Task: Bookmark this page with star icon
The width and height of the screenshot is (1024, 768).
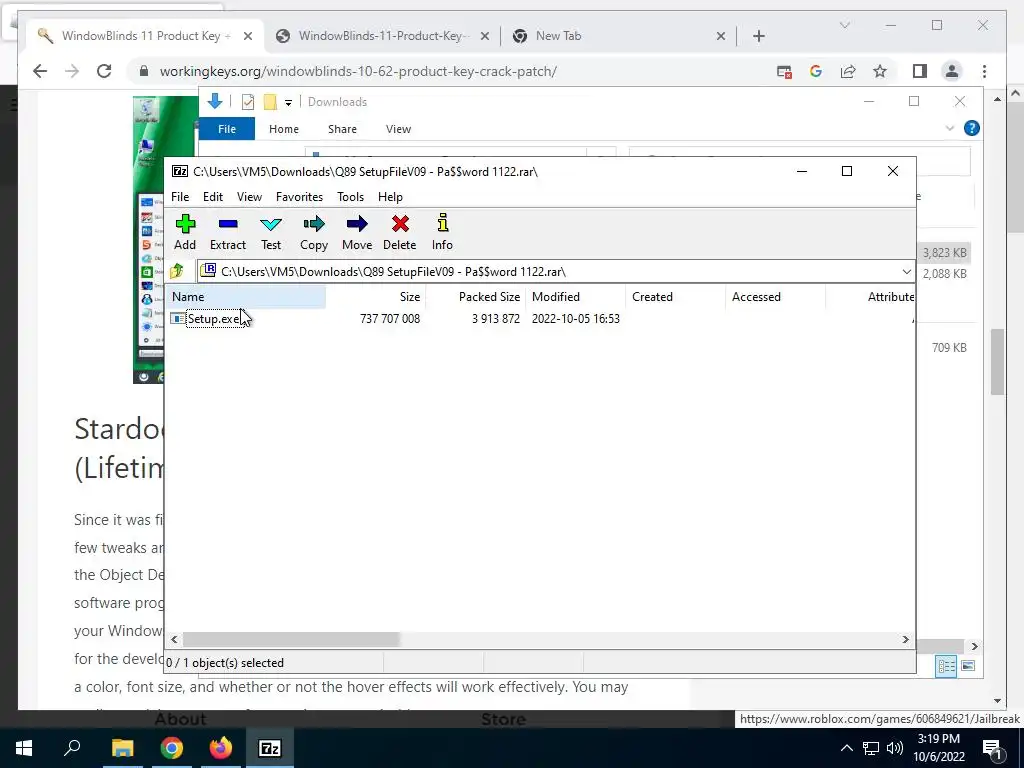Action: pyautogui.click(x=880, y=71)
